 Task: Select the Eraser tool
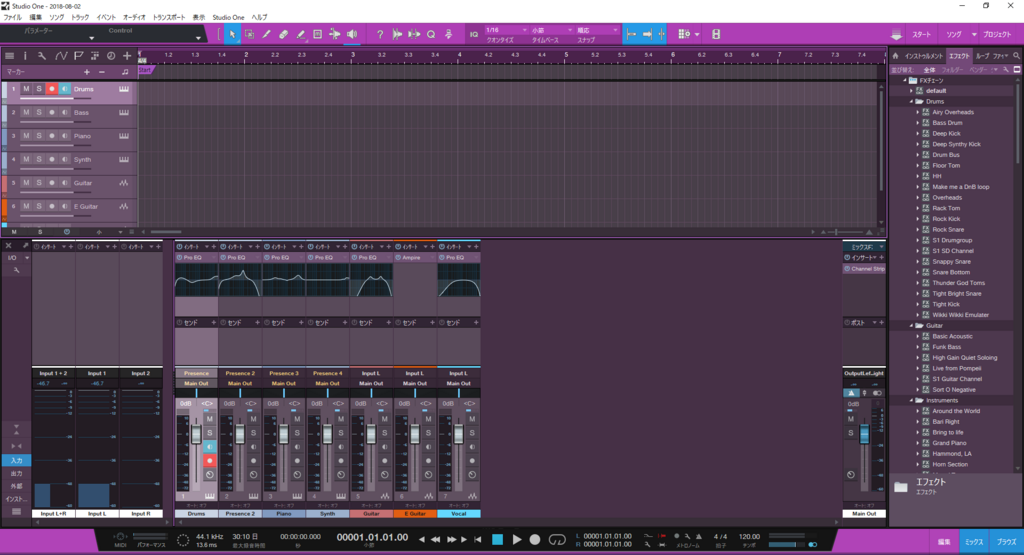(283, 34)
